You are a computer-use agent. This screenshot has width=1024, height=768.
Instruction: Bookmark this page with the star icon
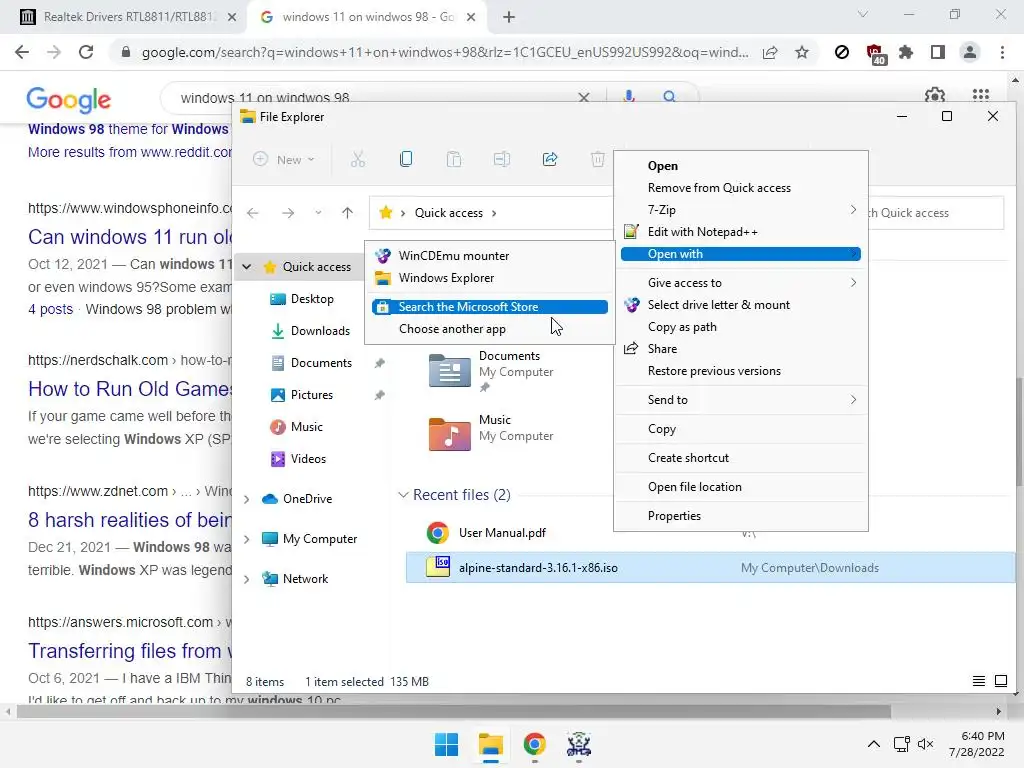[x=802, y=52]
